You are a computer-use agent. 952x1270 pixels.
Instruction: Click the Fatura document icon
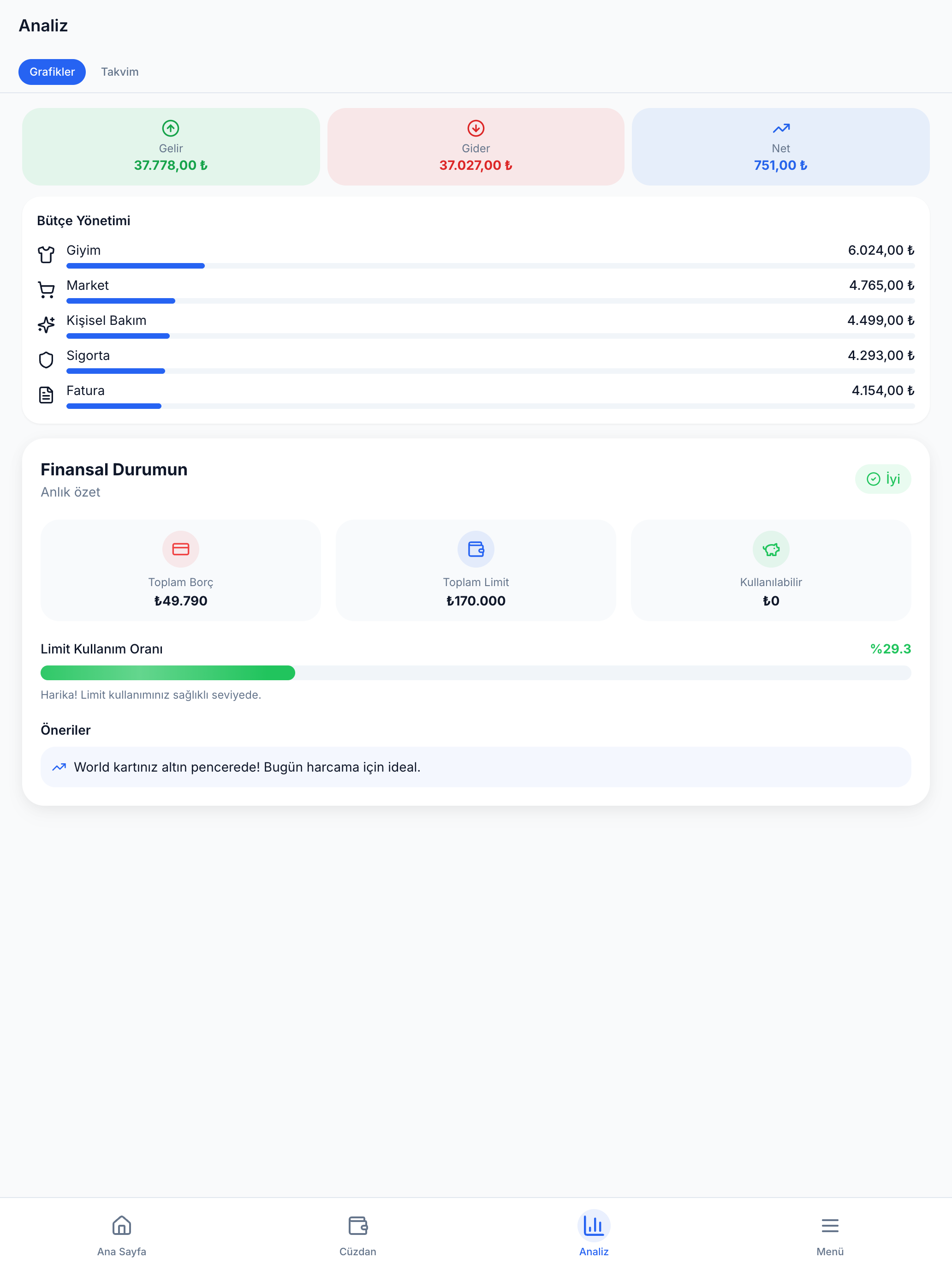pos(47,395)
